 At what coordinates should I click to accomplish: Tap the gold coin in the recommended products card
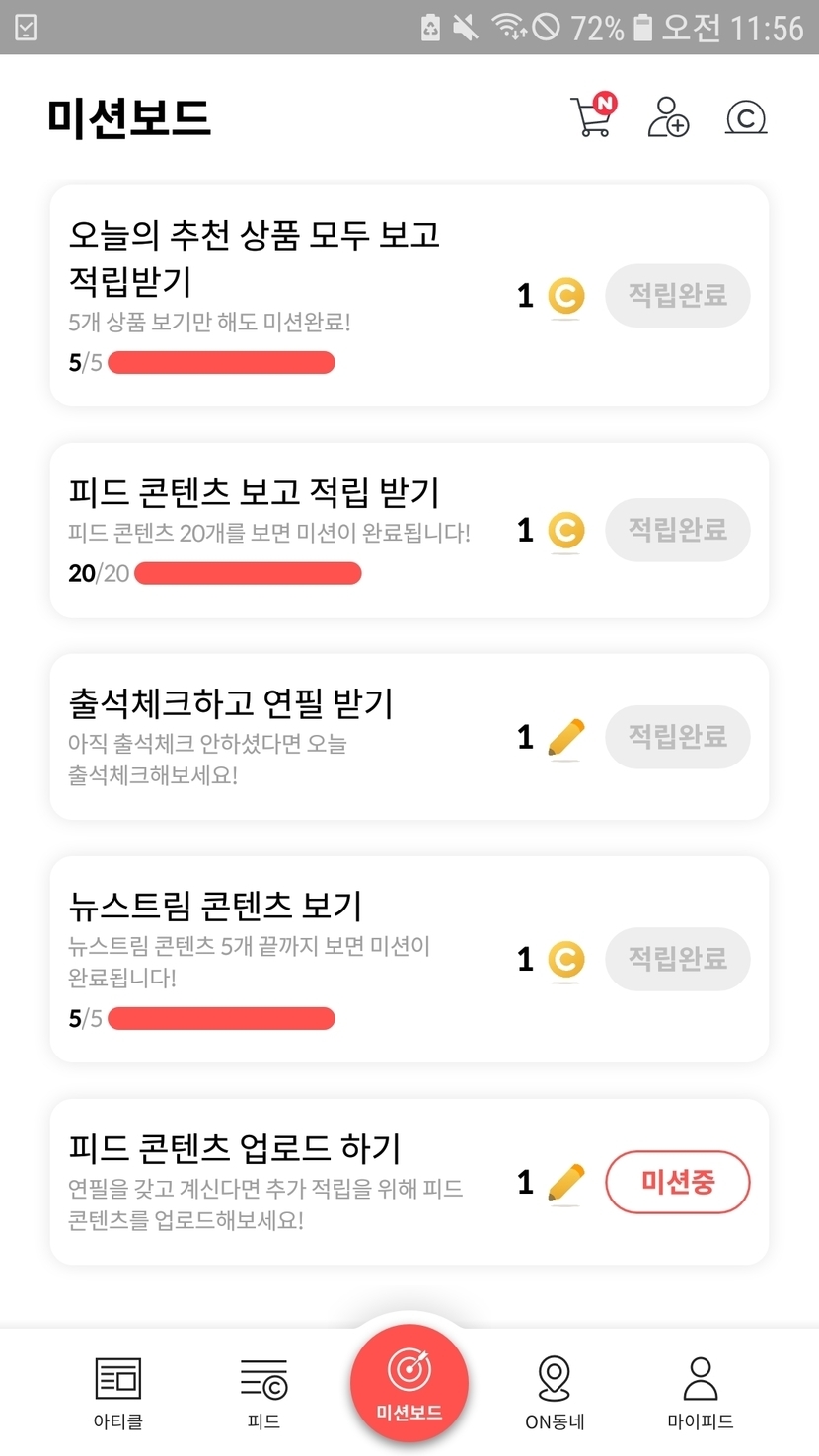(565, 296)
